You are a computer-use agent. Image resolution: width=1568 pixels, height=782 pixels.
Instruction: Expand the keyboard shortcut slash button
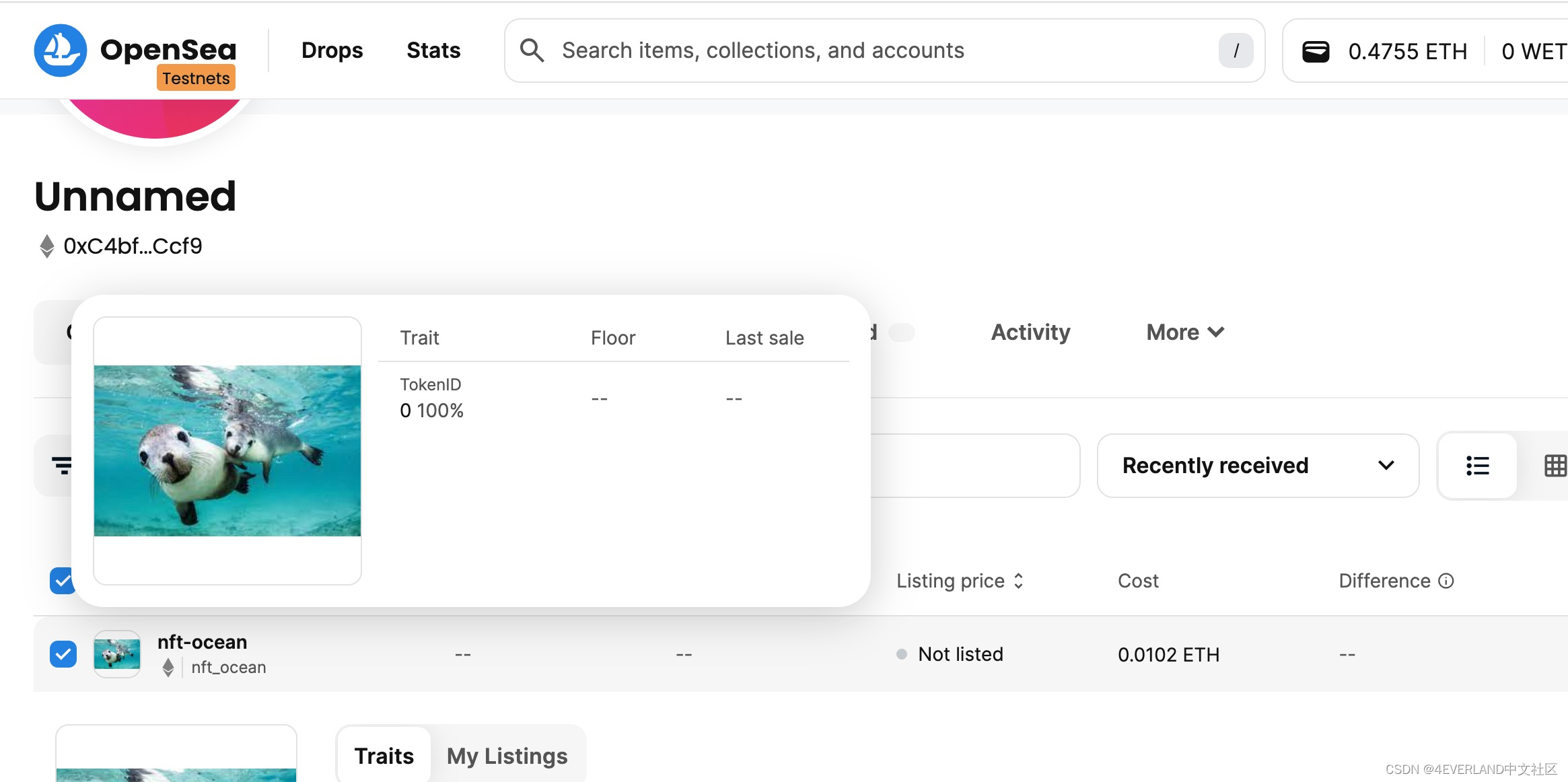(1237, 50)
